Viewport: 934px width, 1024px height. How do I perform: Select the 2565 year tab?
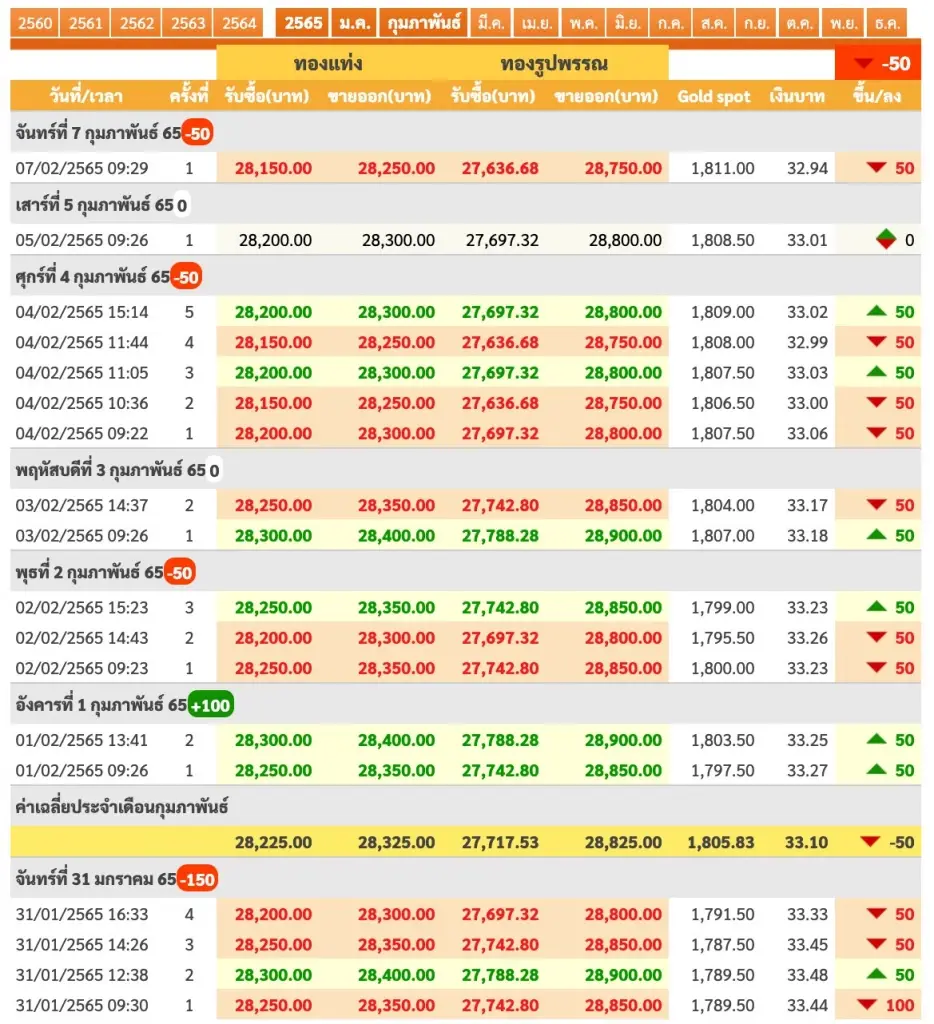tap(303, 24)
